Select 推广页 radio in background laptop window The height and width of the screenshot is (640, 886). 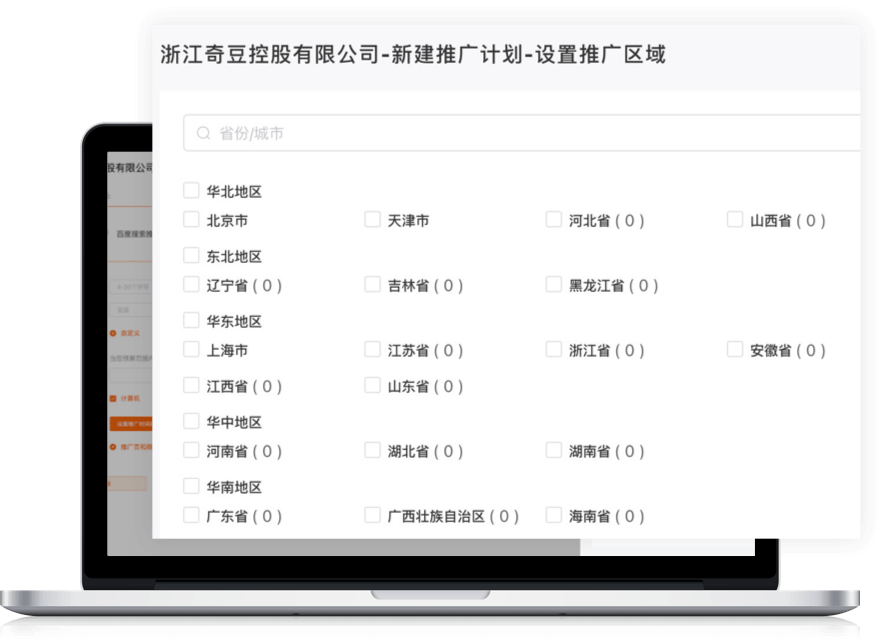point(113,447)
